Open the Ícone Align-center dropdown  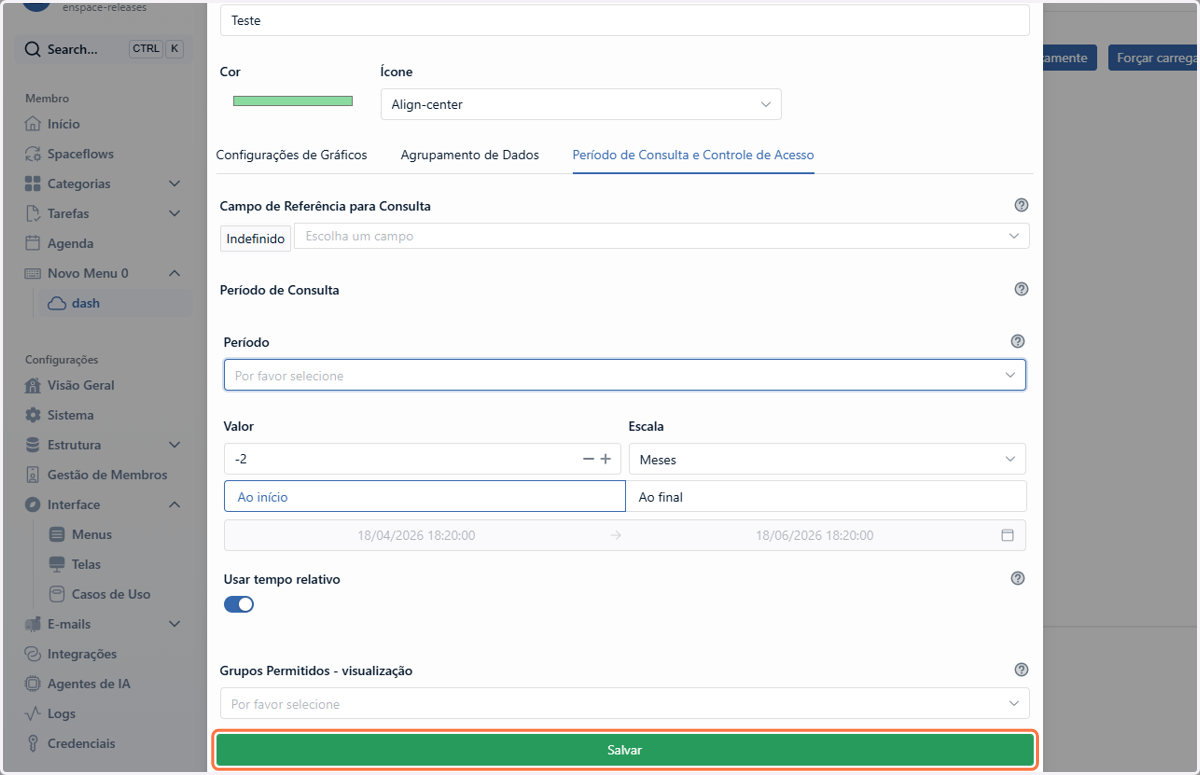[581, 104]
